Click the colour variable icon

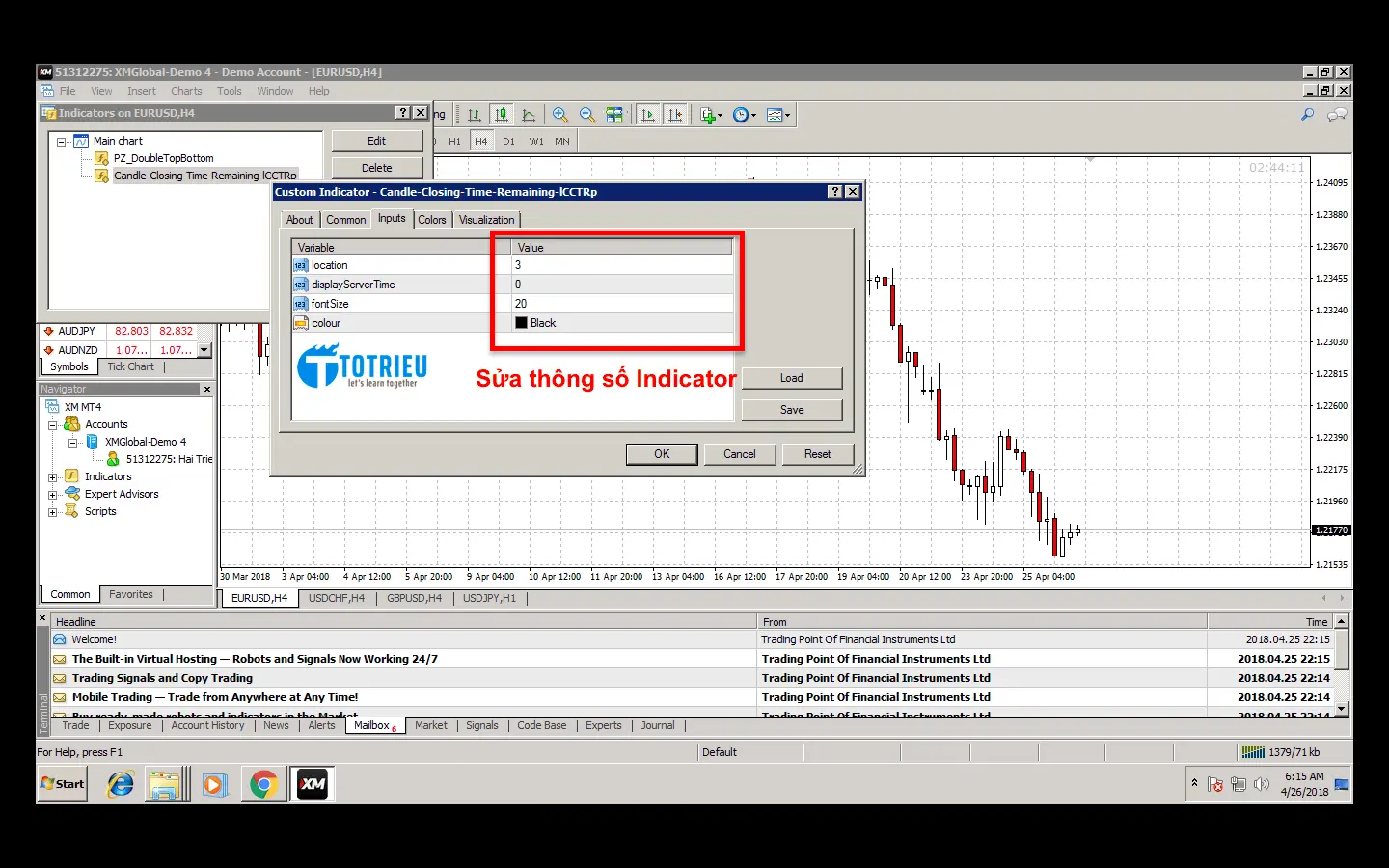click(300, 323)
